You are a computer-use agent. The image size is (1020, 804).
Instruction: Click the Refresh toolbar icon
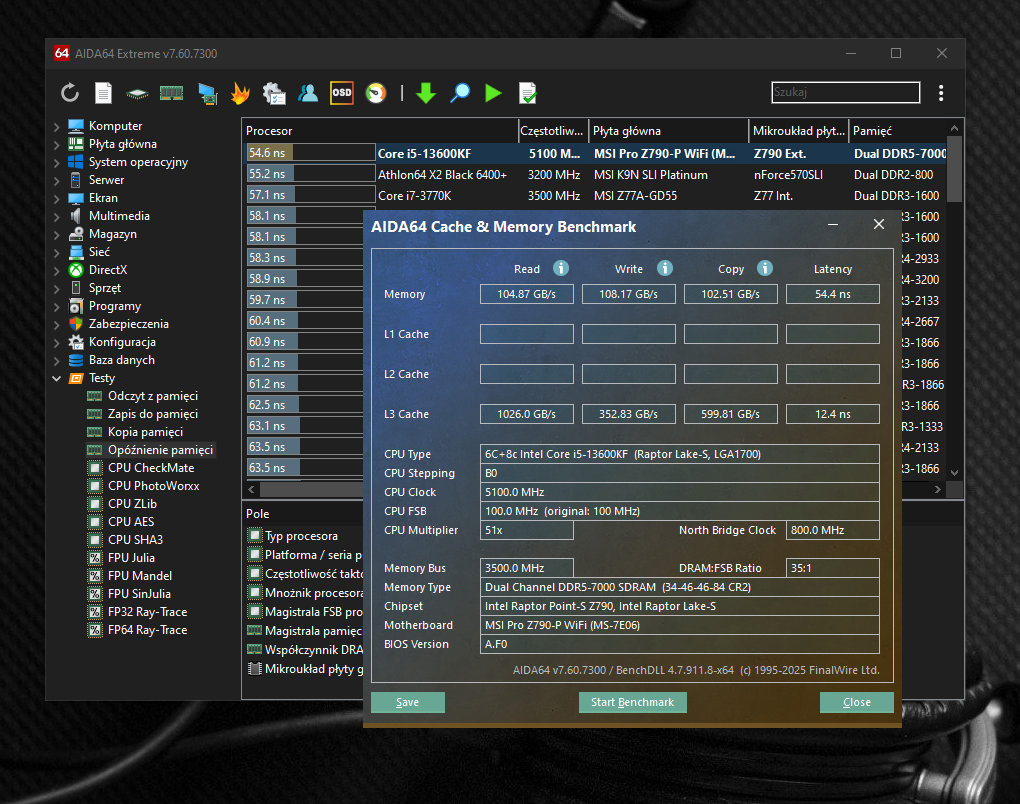69,93
